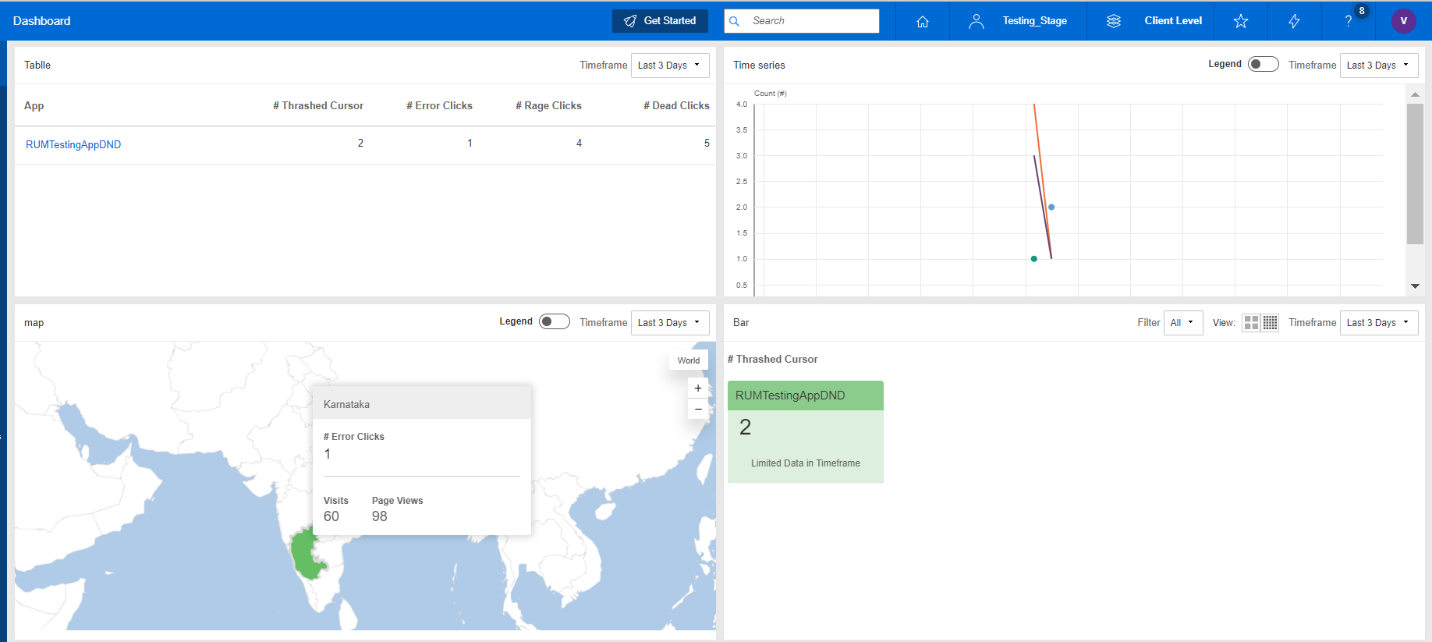
Task: Toggle the map Legend switch
Action: pos(554,322)
